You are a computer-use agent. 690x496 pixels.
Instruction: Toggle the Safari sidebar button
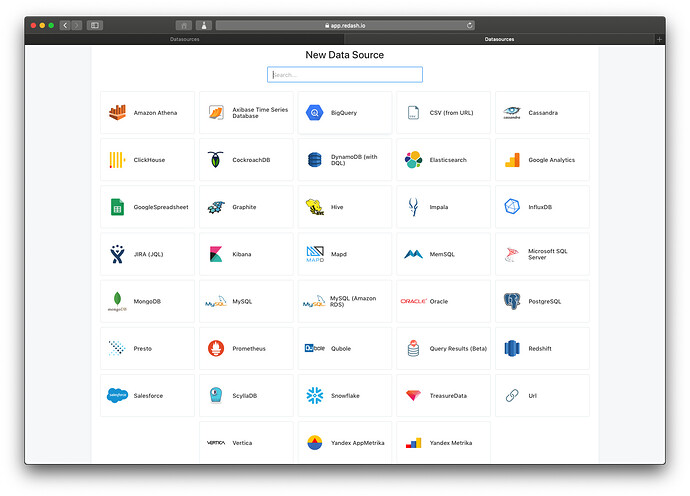[95, 26]
